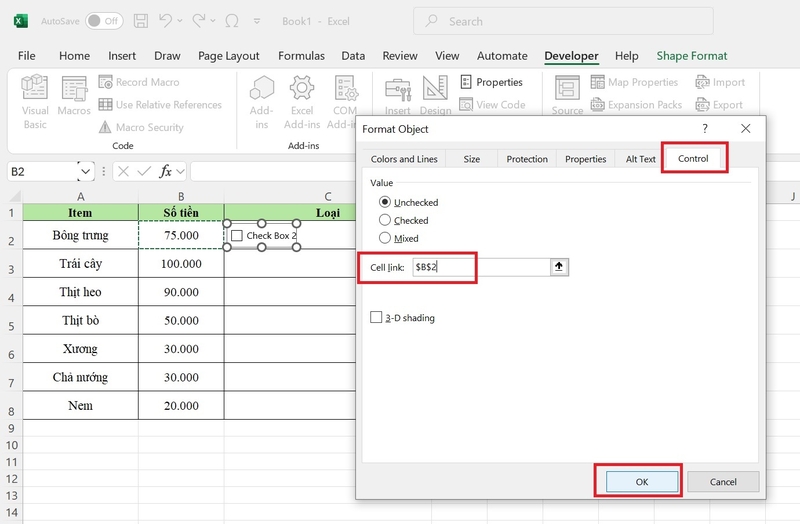
Task: Click the Undo arrow
Action: tap(165, 21)
